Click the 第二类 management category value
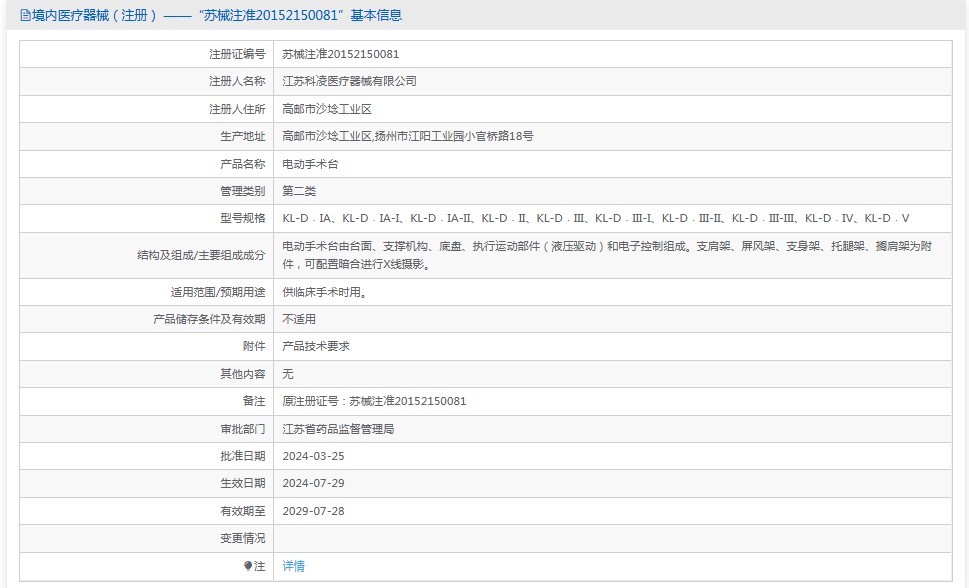The height and width of the screenshot is (588, 969). pyautogui.click(x=299, y=191)
